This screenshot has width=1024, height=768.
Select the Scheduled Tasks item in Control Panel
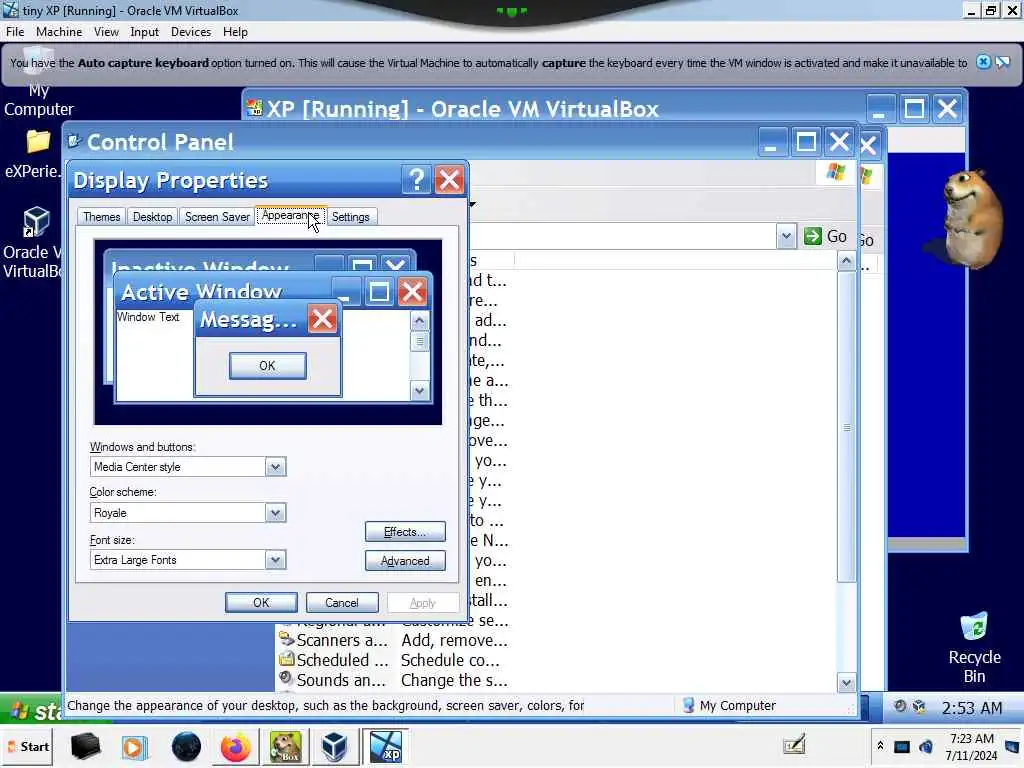coord(333,660)
